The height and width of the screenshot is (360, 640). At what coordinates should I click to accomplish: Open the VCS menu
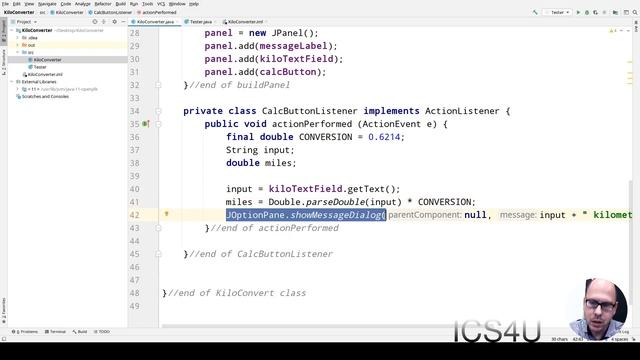161,4
